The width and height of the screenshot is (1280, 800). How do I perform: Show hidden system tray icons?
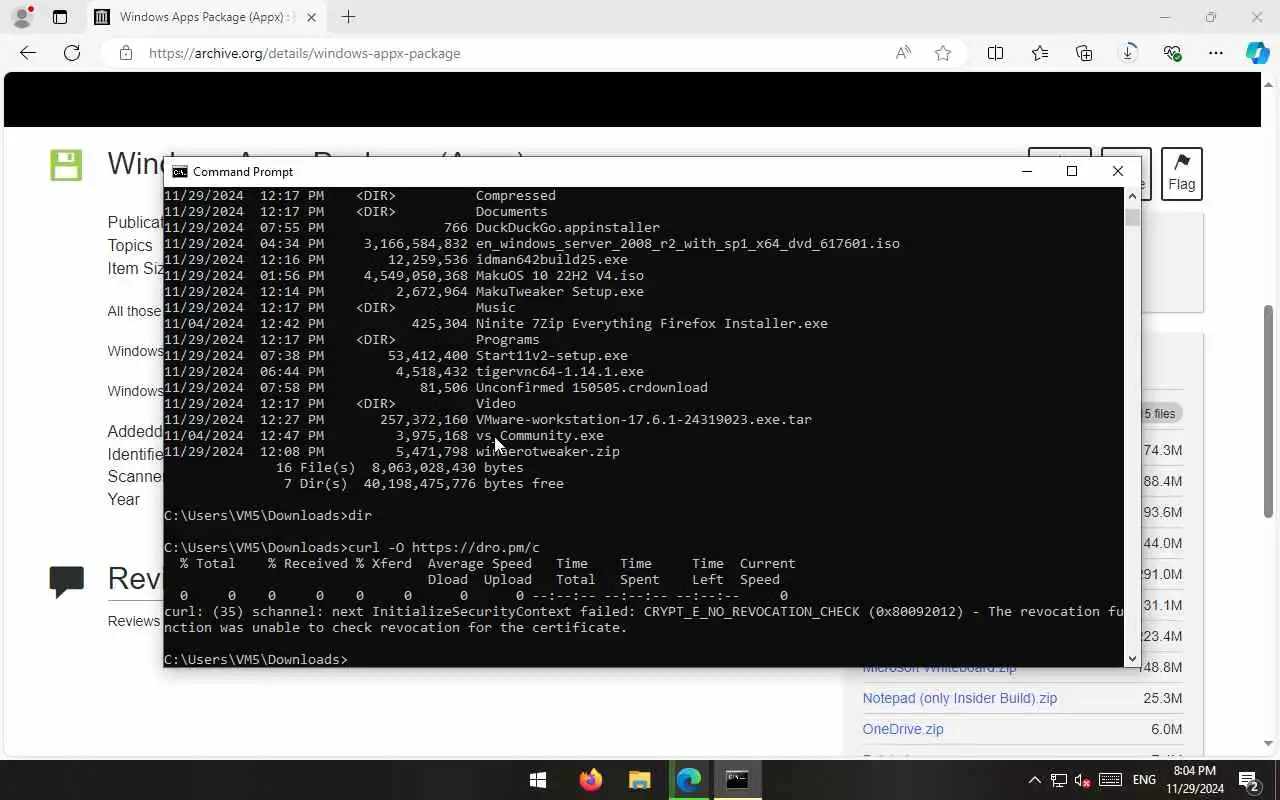pyautogui.click(x=1034, y=780)
